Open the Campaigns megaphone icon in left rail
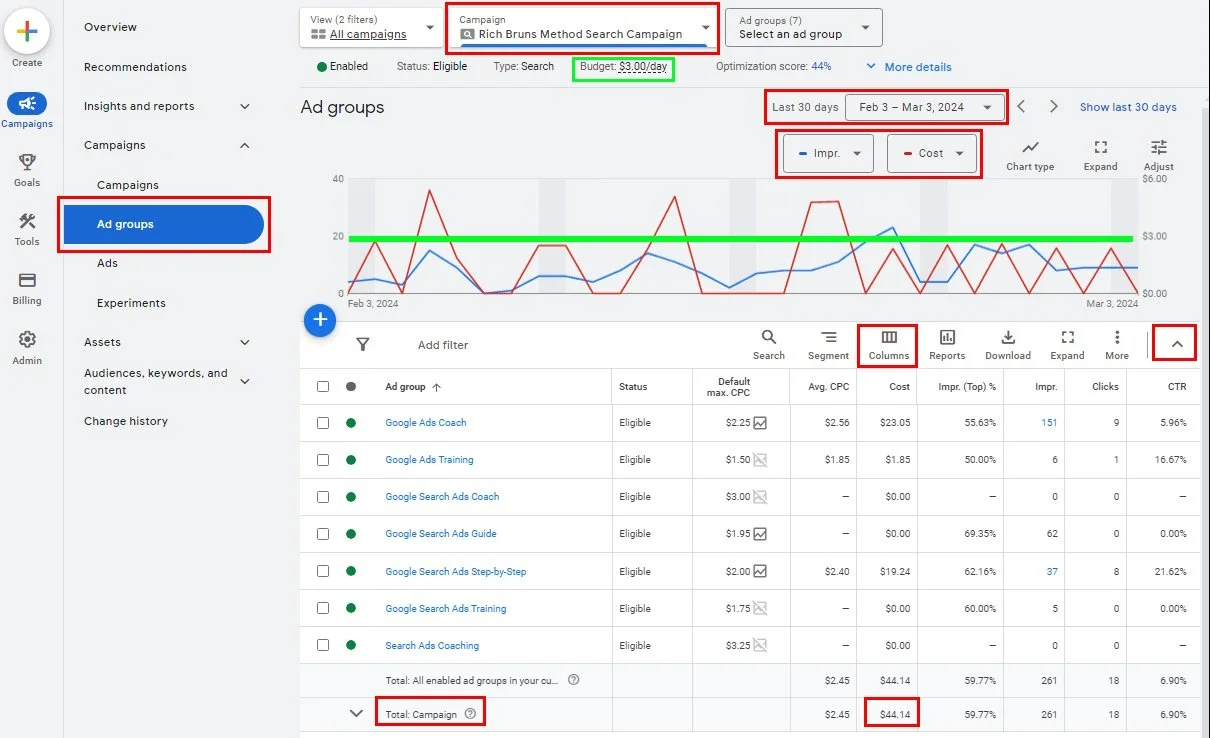 point(27,103)
